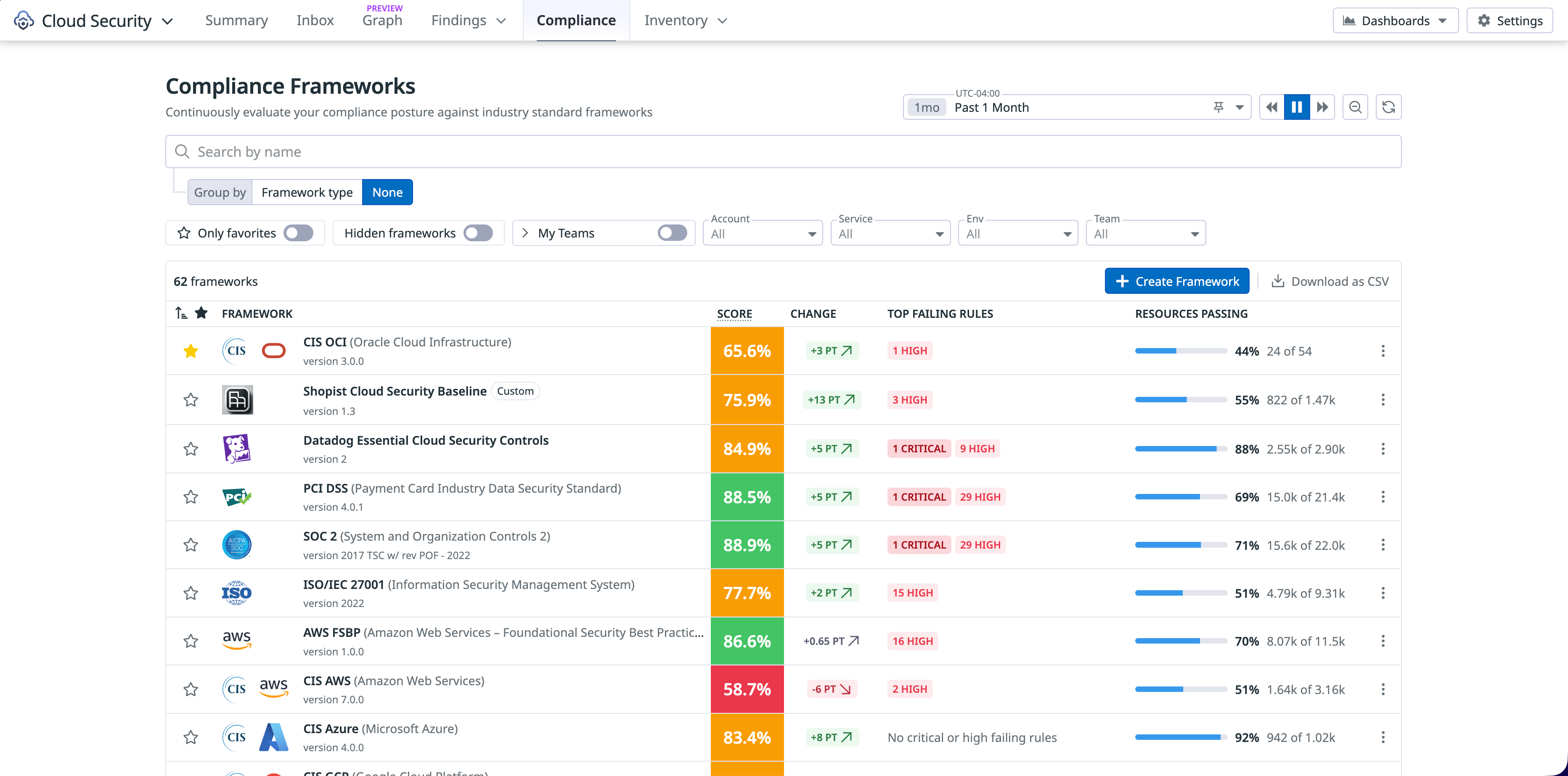Viewport: 1568px width, 776px height.
Task: Star the AWS FSBP framework
Action: click(x=191, y=641)
